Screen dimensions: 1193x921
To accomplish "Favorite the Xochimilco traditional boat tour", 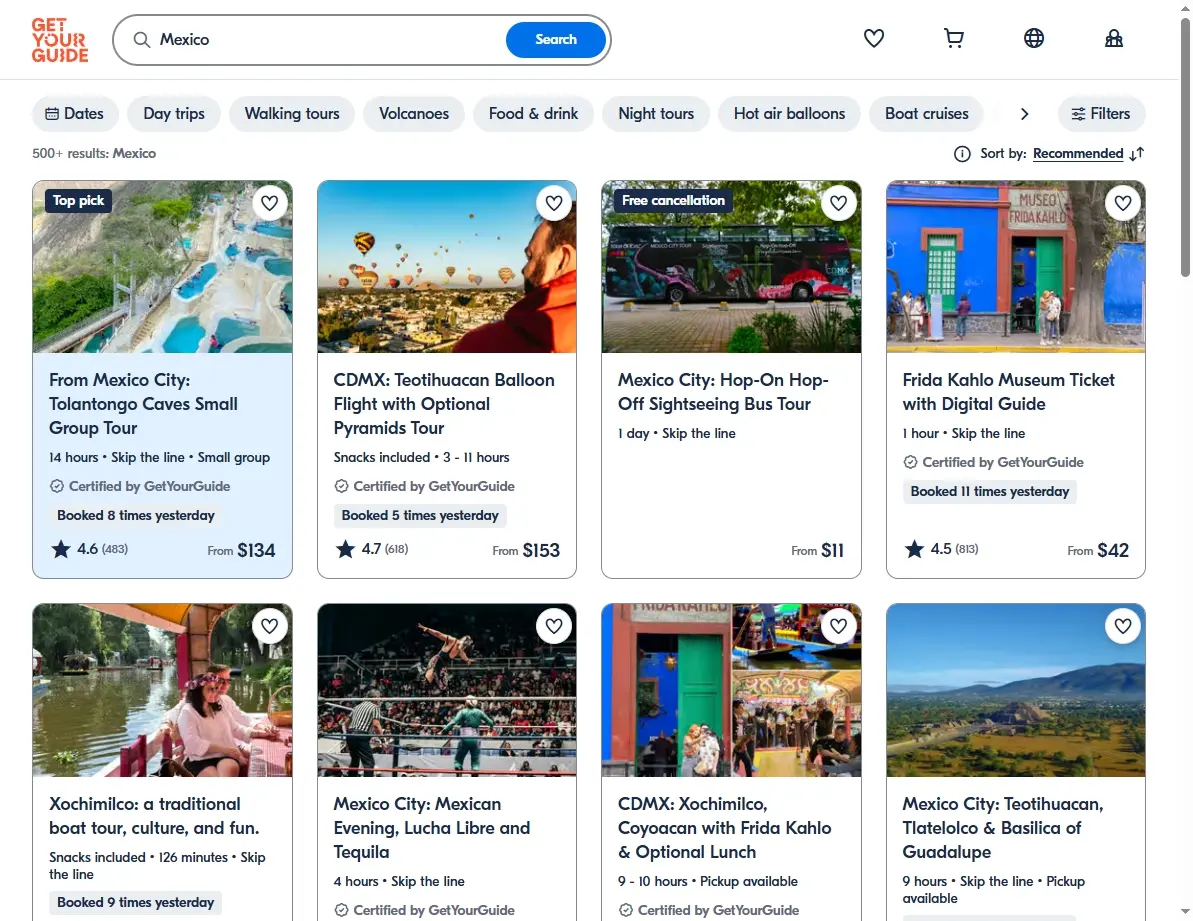I will click(x=269, y=626).
